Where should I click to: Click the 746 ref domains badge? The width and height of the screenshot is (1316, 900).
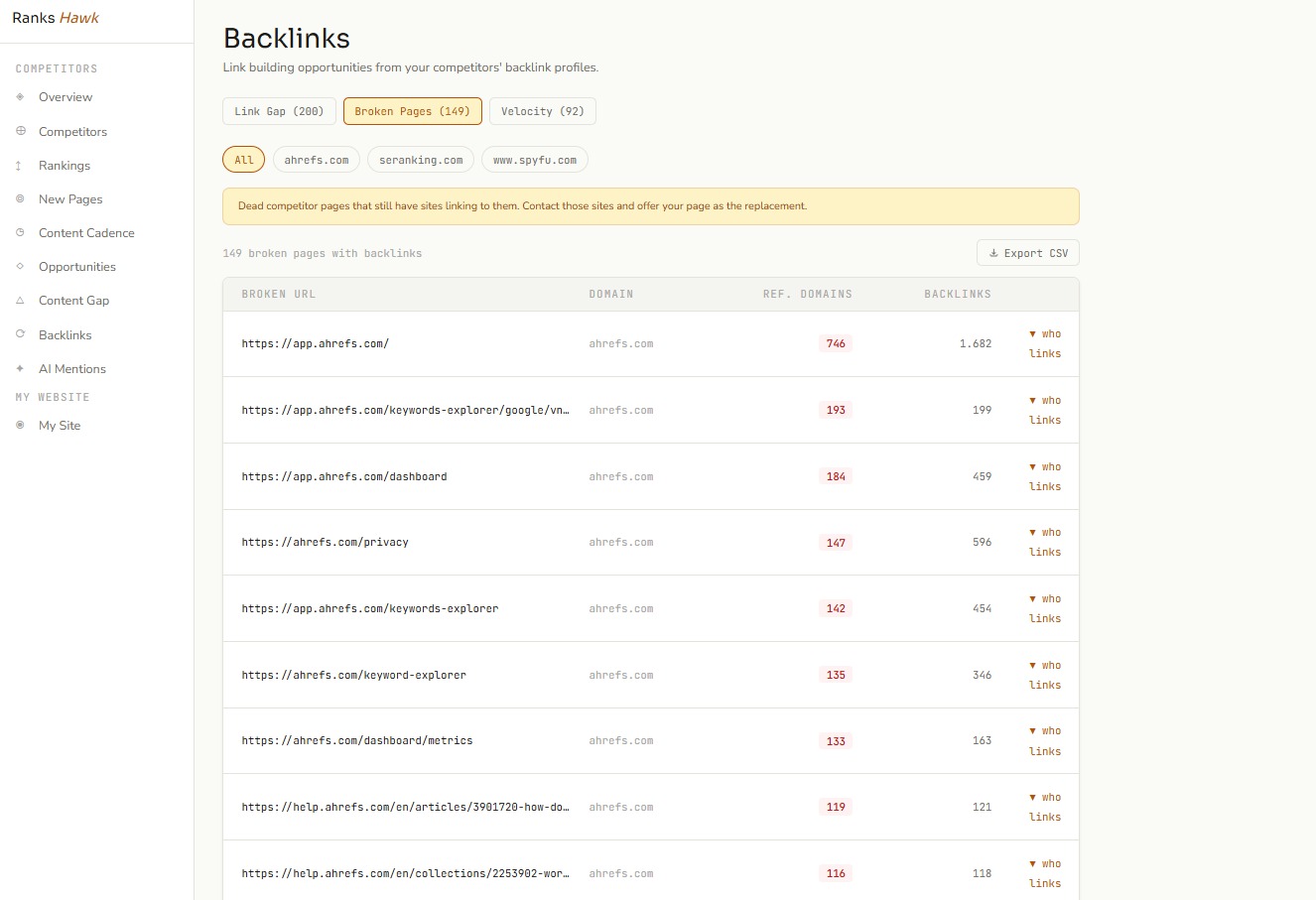tap(836, 344)
